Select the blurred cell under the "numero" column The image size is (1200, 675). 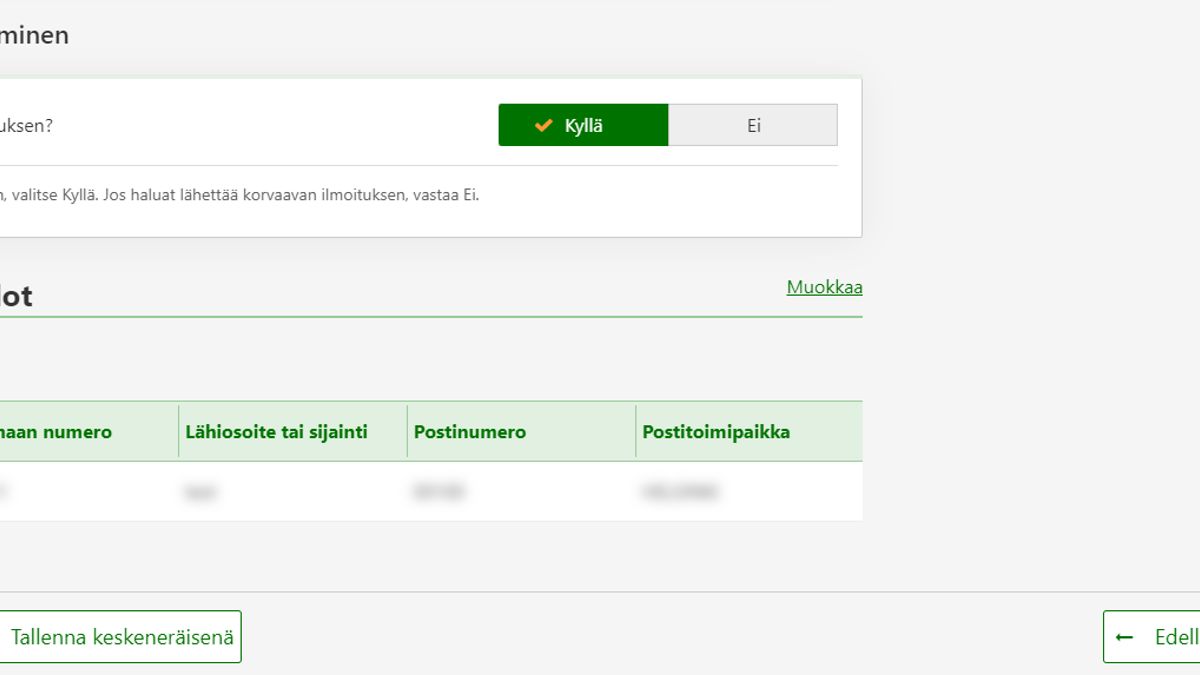click(x=4, y=492)
